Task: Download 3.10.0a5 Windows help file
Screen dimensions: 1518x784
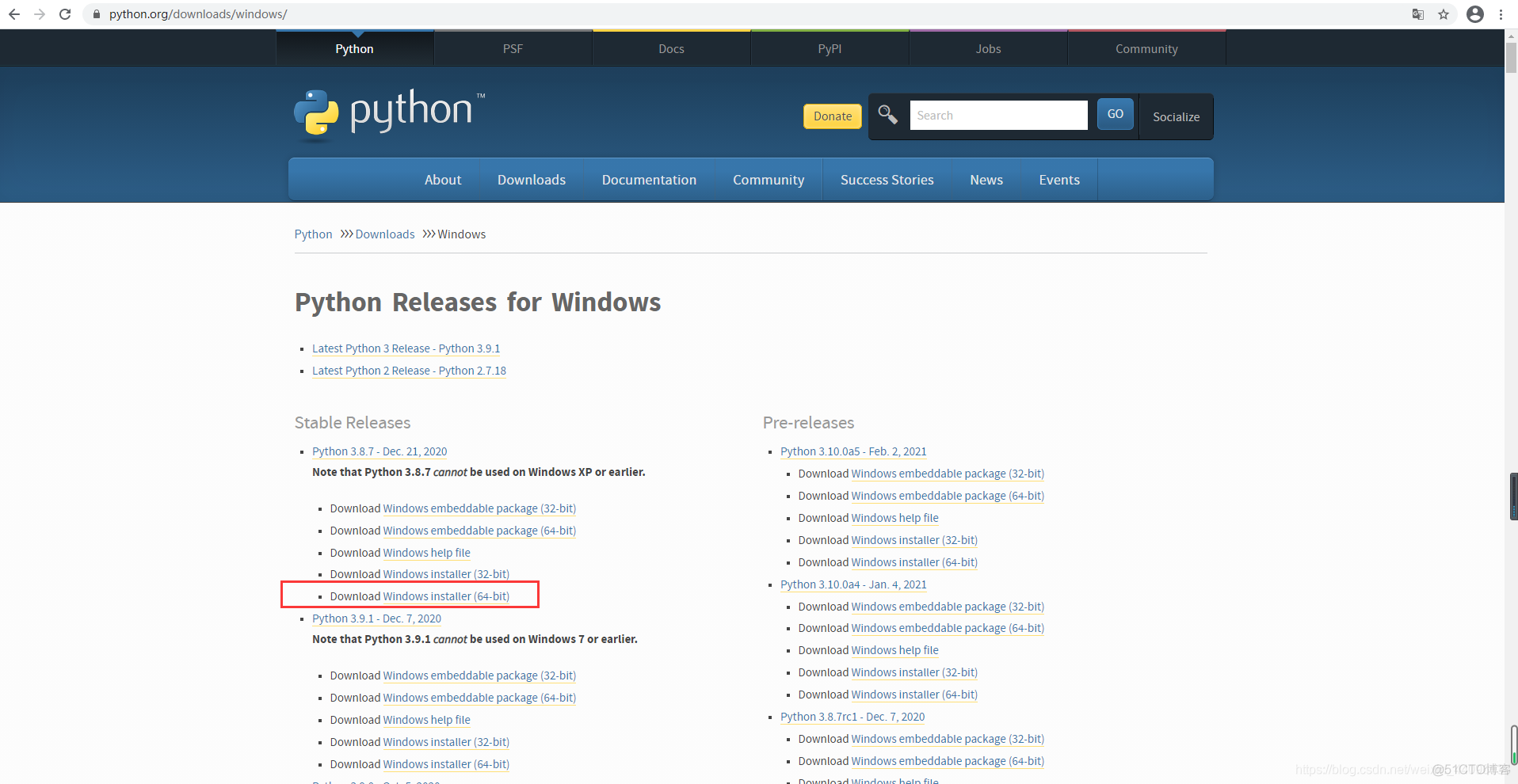Action: click(894, 518)
